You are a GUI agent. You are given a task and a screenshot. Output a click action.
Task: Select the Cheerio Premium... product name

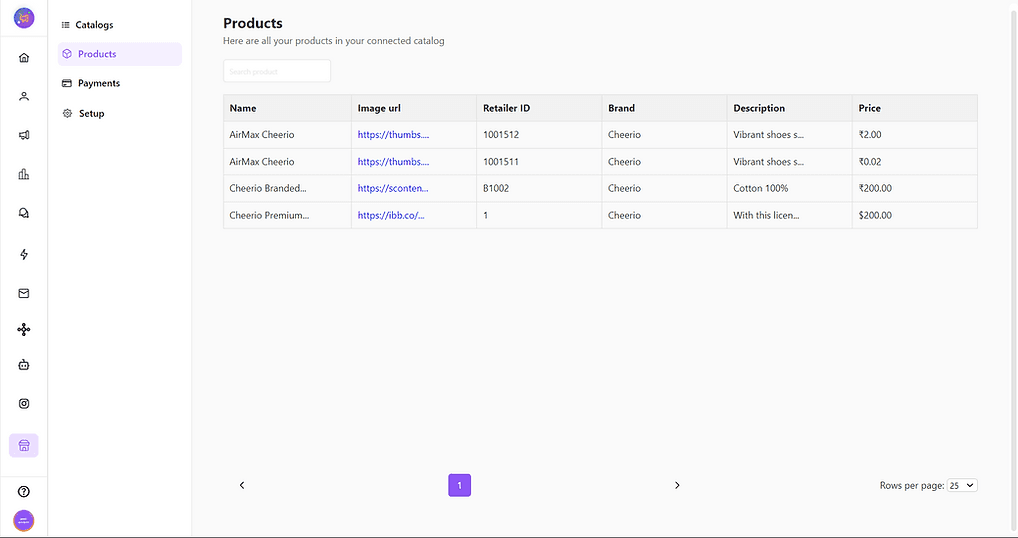269,215
